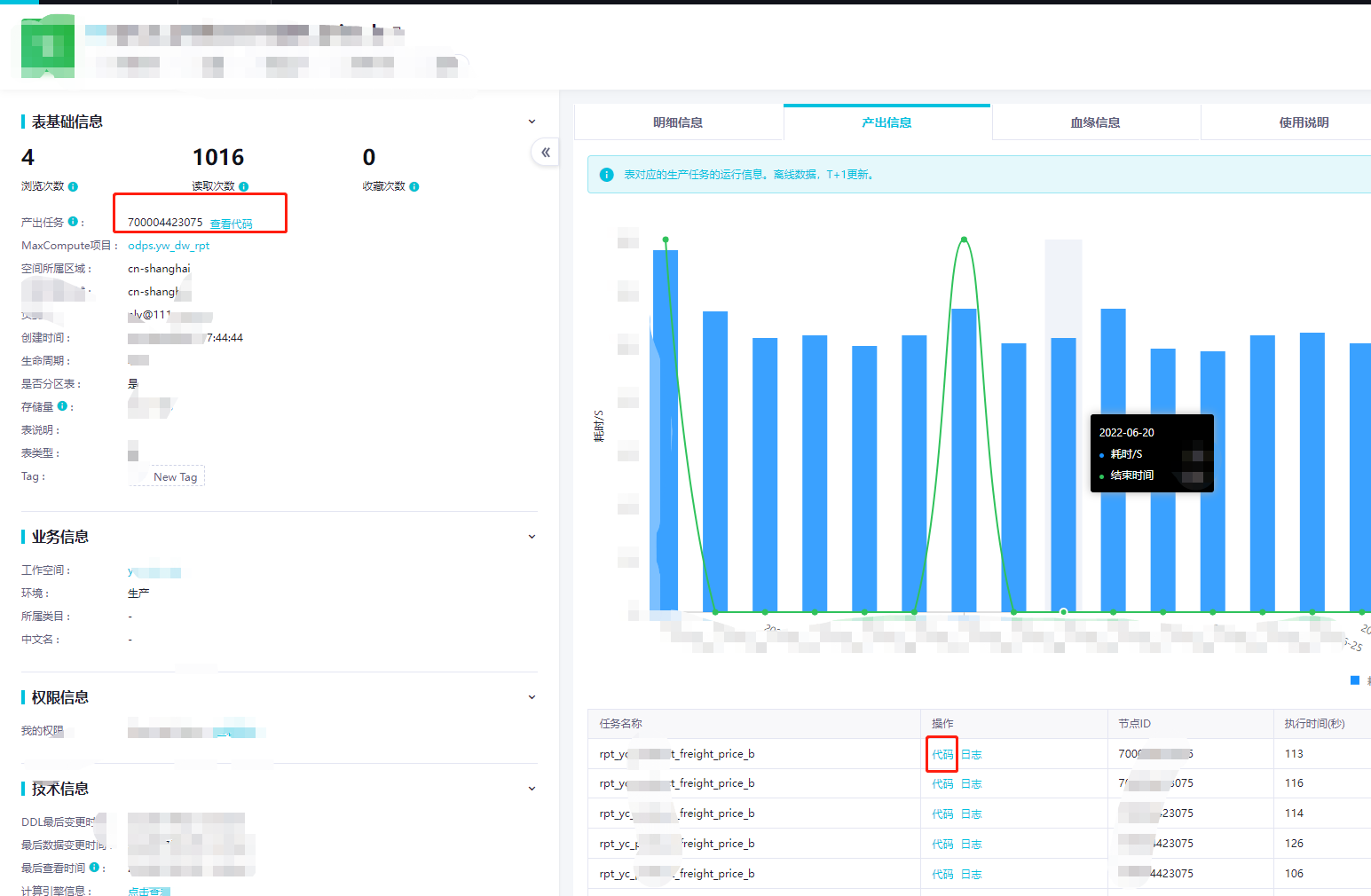Screen dimensions: 1371x896
Task: Click the green line peak point in the chart
Action: [x=964, y=240]
